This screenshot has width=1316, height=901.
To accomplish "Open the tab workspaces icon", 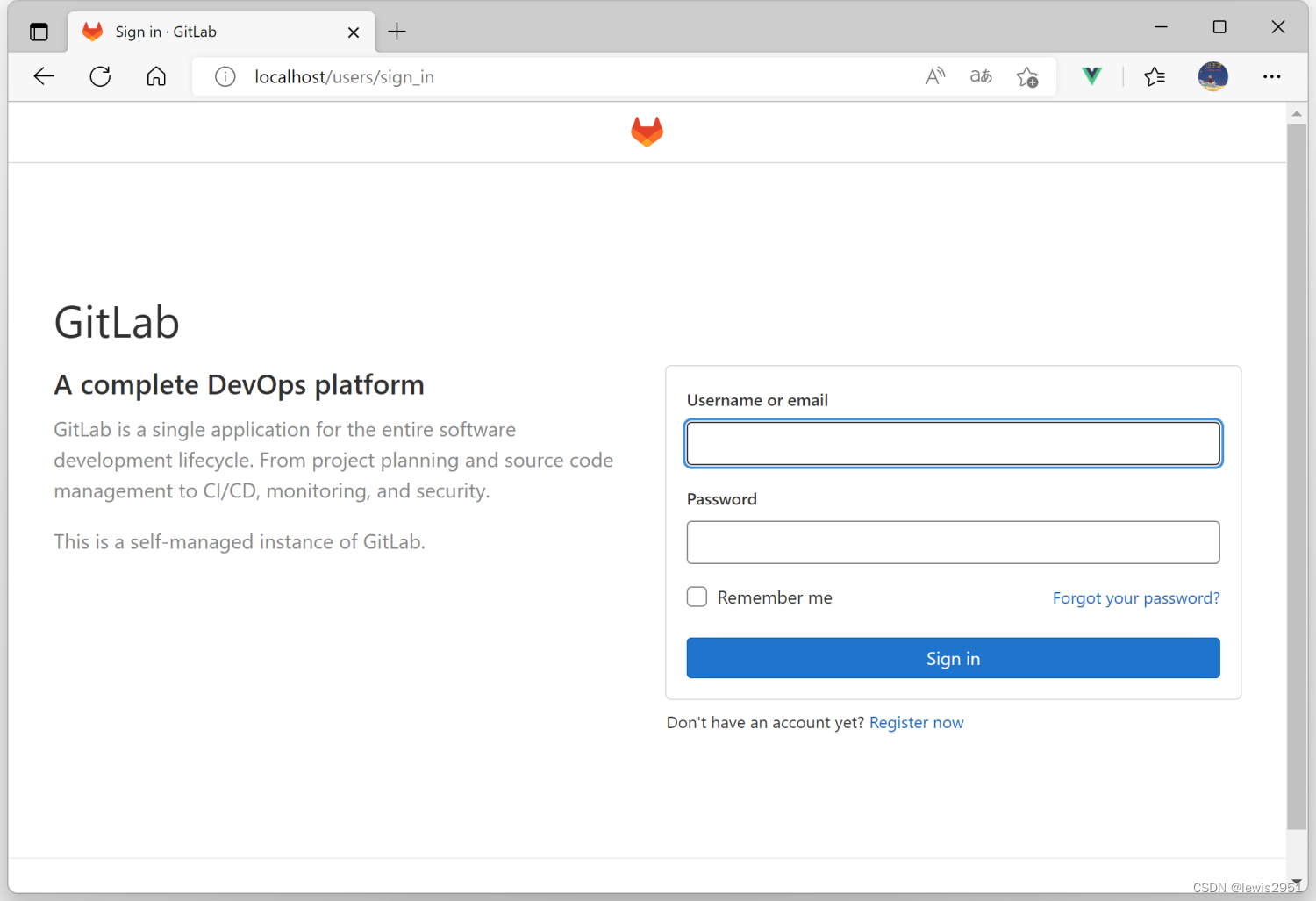I will (x=39, y=32).
